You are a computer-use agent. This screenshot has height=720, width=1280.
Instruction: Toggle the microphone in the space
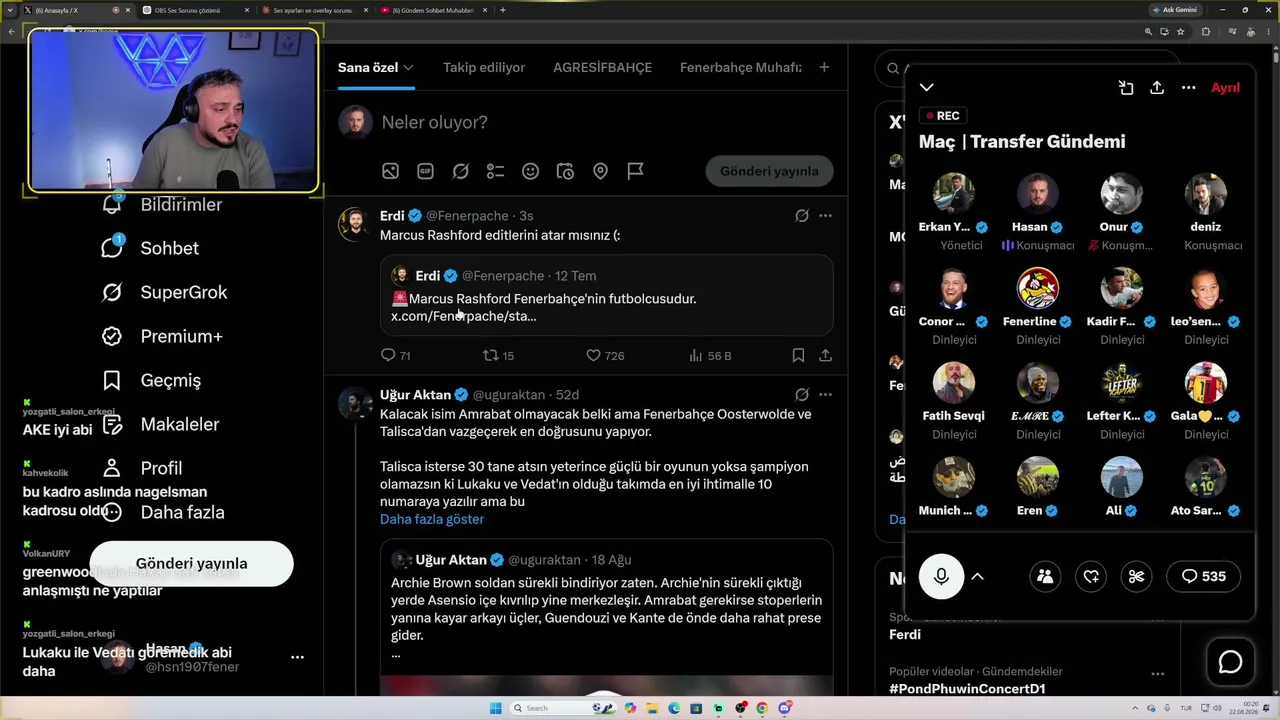pyautogui.click(x=941, y=576)
